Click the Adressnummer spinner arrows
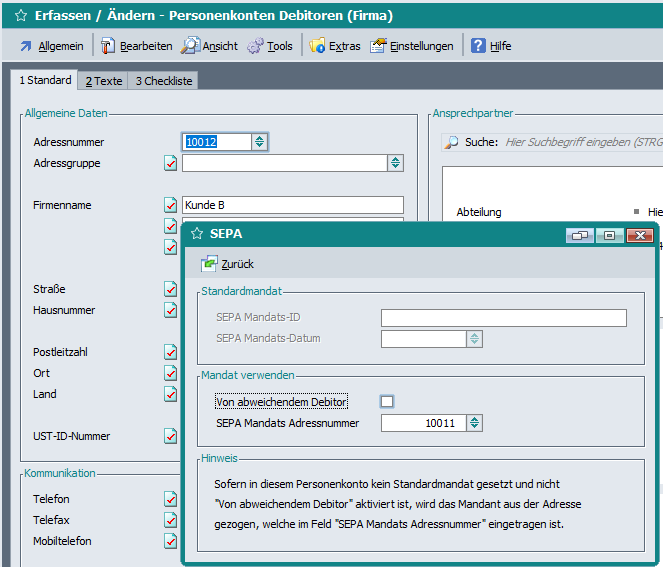This screenshot has height=567, width=663. coord(259,142)
